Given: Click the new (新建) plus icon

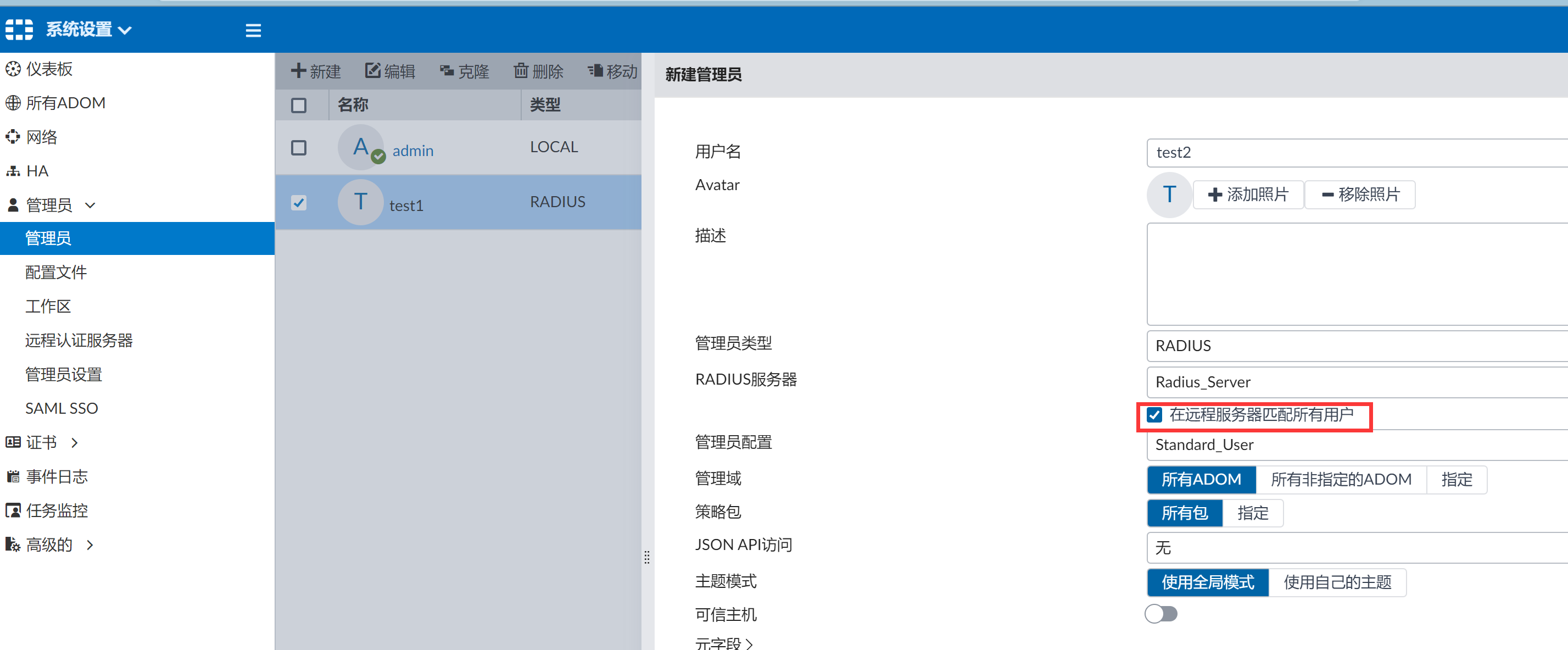Looking at the screenshot, I should [298, 71].
